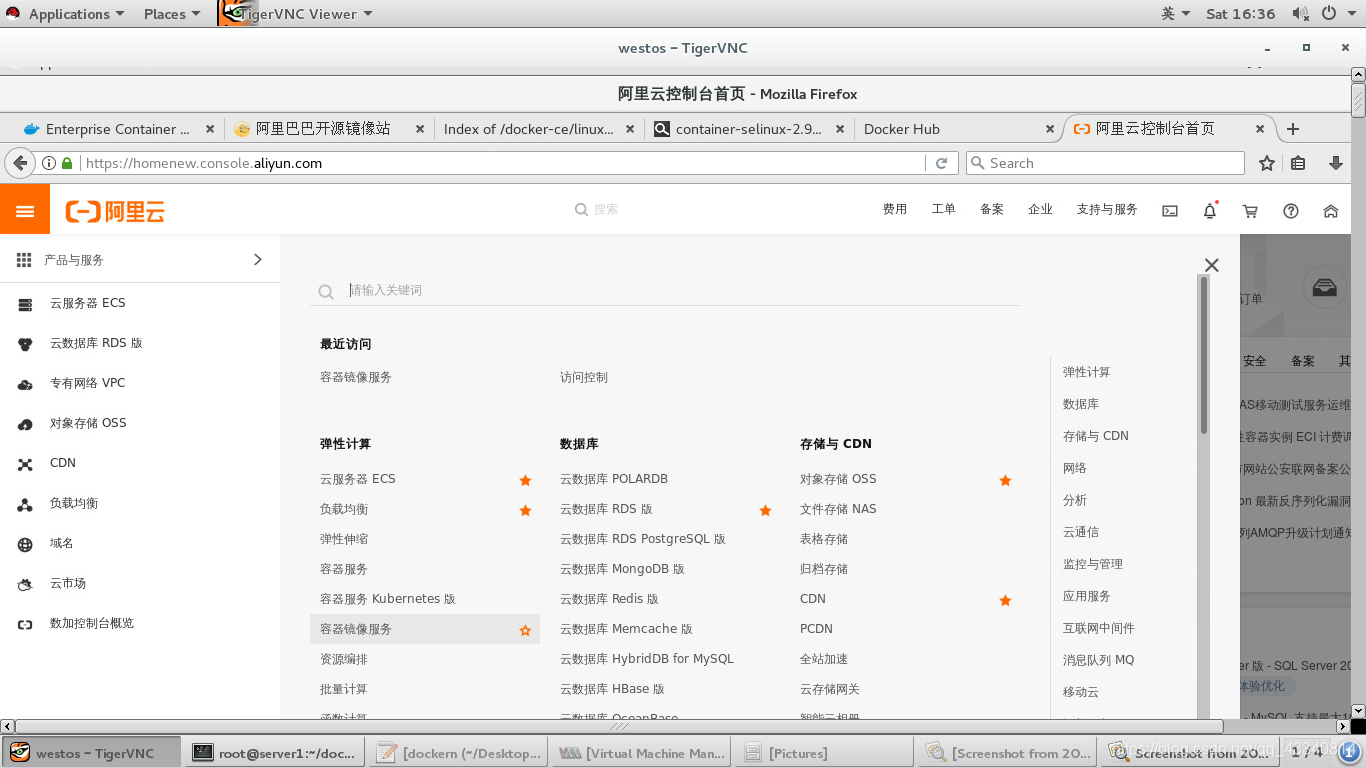The height and width of the screenshot is (768, 1366).
Task: Open the 支持与服务 header menu
Action: click(x=1107, y=210)
